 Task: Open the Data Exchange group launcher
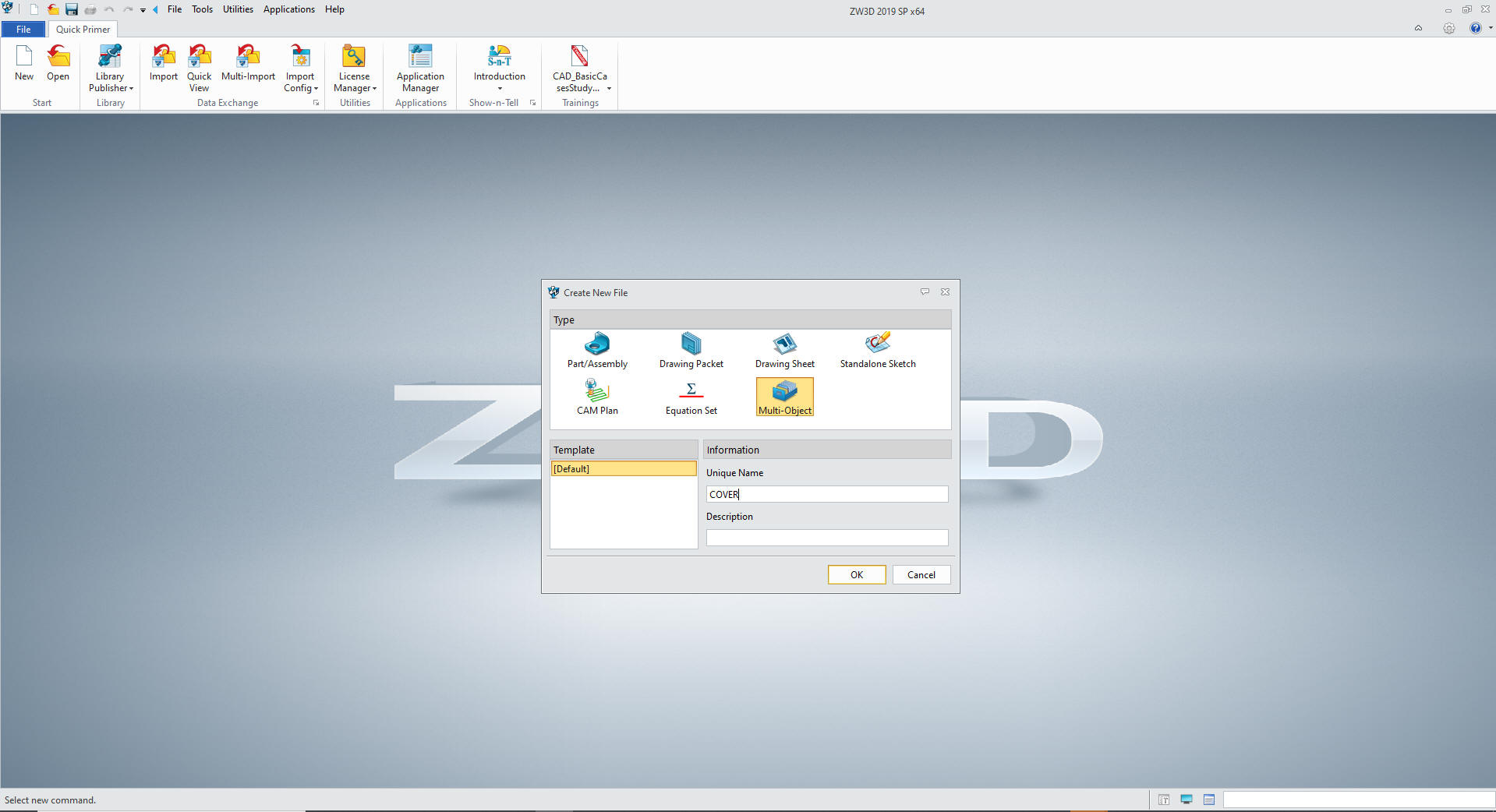point(316,103)
